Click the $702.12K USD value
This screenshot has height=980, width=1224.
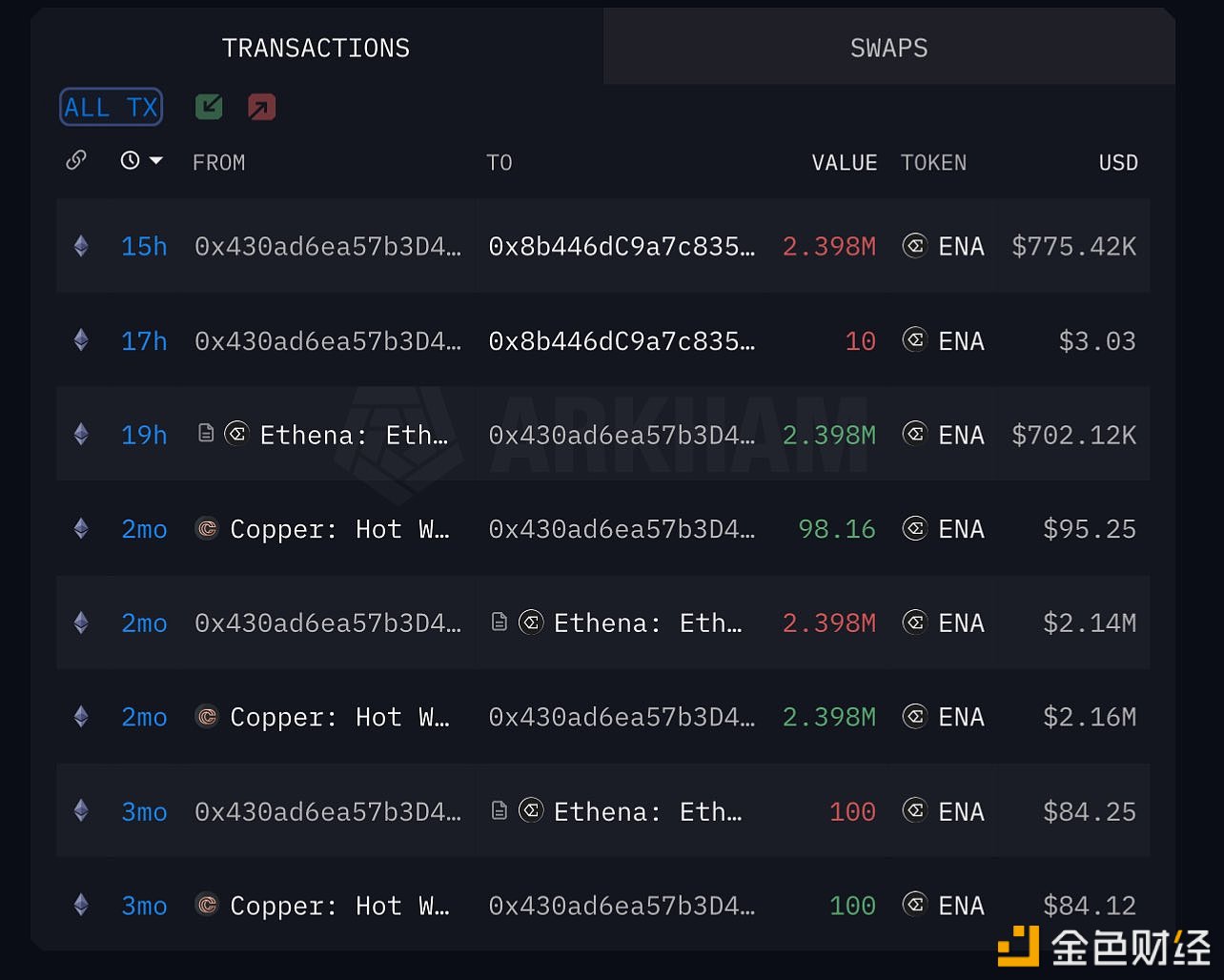pos(1073,435)
